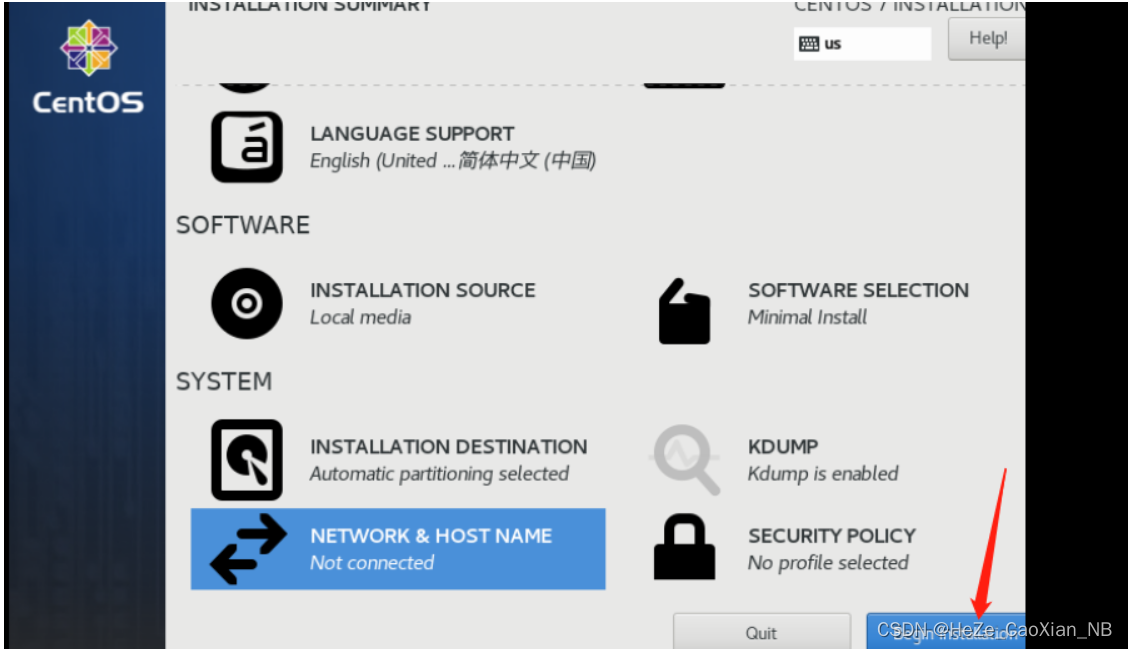Click 'Minimal Install' status text
This screenshot has height=649, width=1128.
click(x=807, y=317)
